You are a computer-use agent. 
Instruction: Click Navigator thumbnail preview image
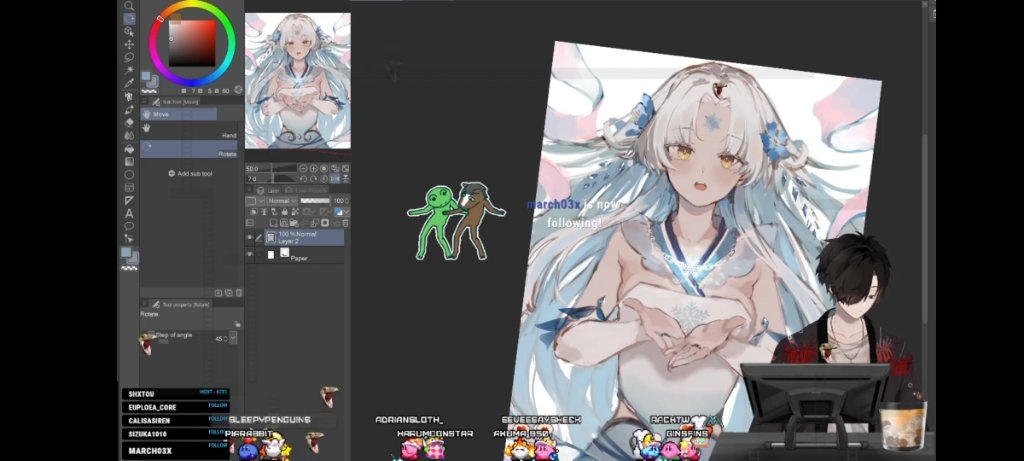[298, 81]
